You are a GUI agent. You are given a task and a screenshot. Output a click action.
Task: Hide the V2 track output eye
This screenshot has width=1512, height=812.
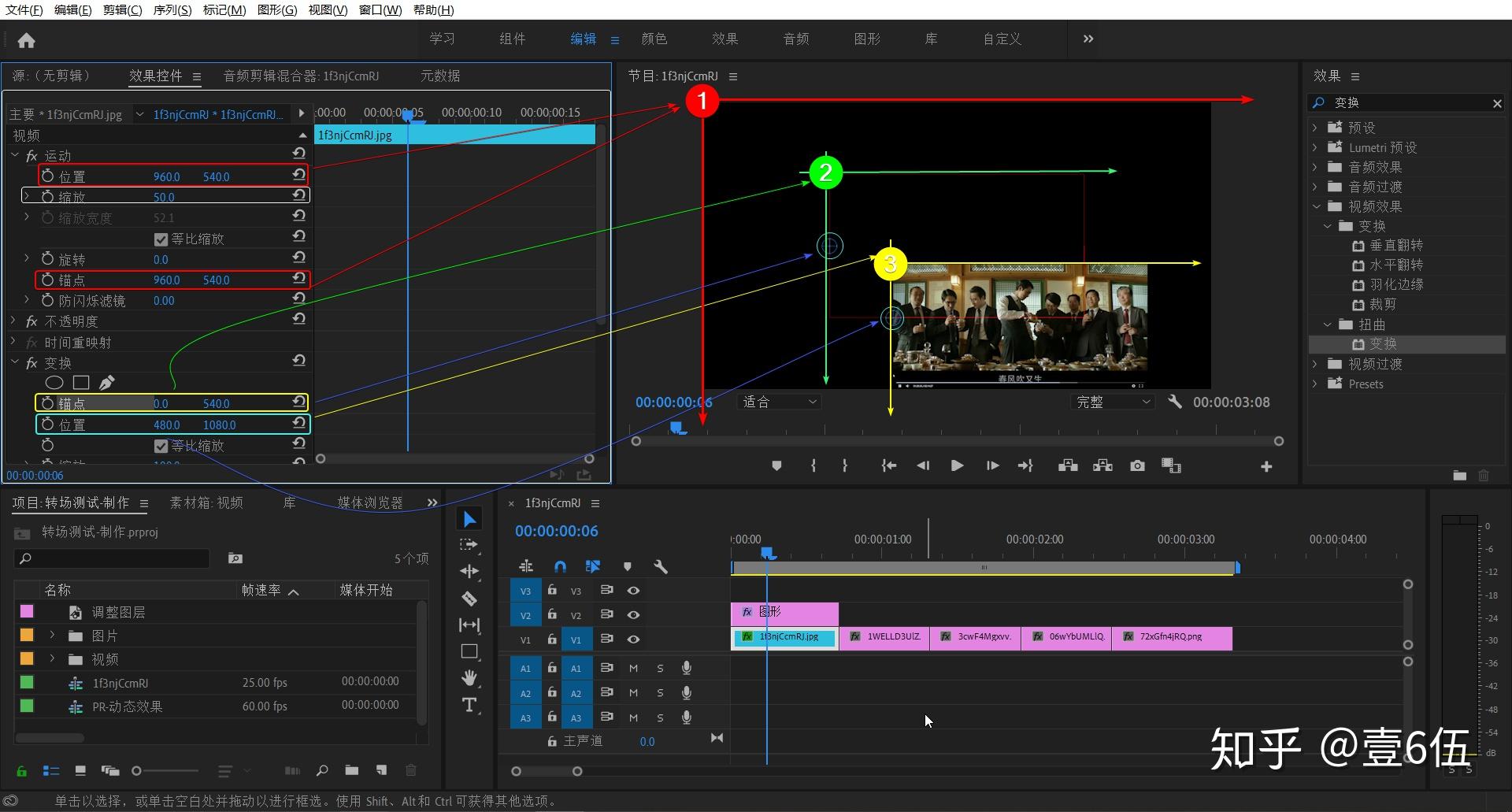pyautogui.click(x=633, y=614)
